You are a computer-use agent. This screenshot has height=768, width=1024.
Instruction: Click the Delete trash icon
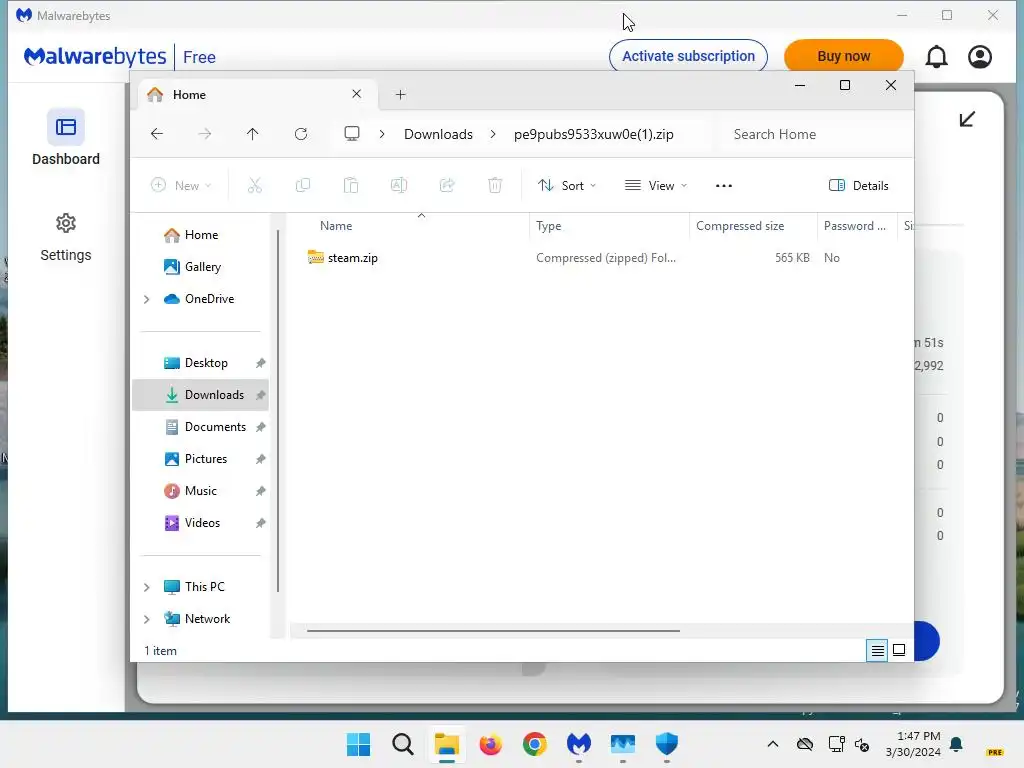495,185
